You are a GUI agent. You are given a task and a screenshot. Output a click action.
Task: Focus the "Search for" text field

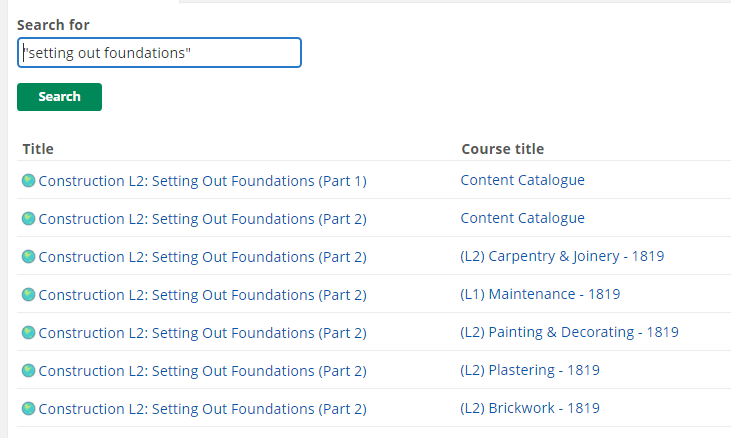(x=159, y=53)
